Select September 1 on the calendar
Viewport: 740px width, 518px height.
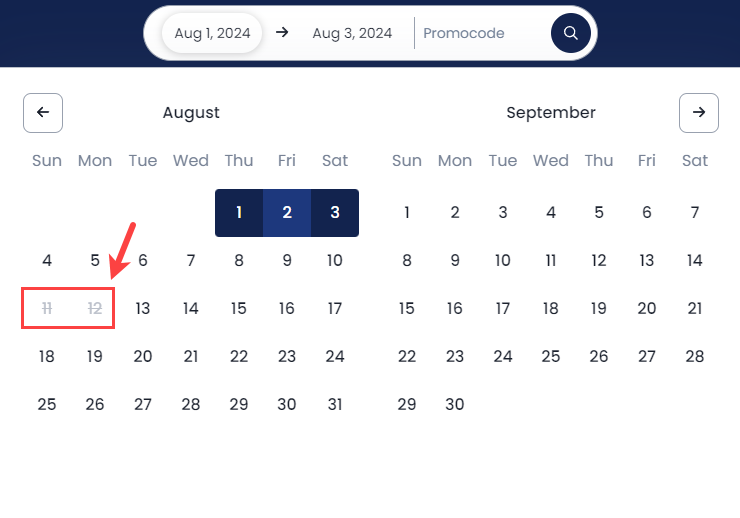tap(407, 213)
